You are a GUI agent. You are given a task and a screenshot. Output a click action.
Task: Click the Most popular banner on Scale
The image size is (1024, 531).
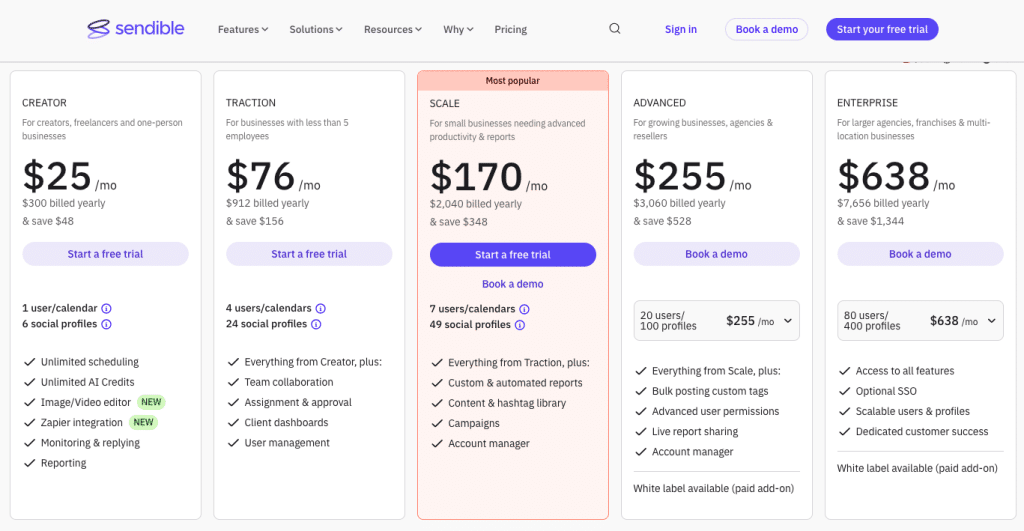pyautogui.click(x=513, y=81)
